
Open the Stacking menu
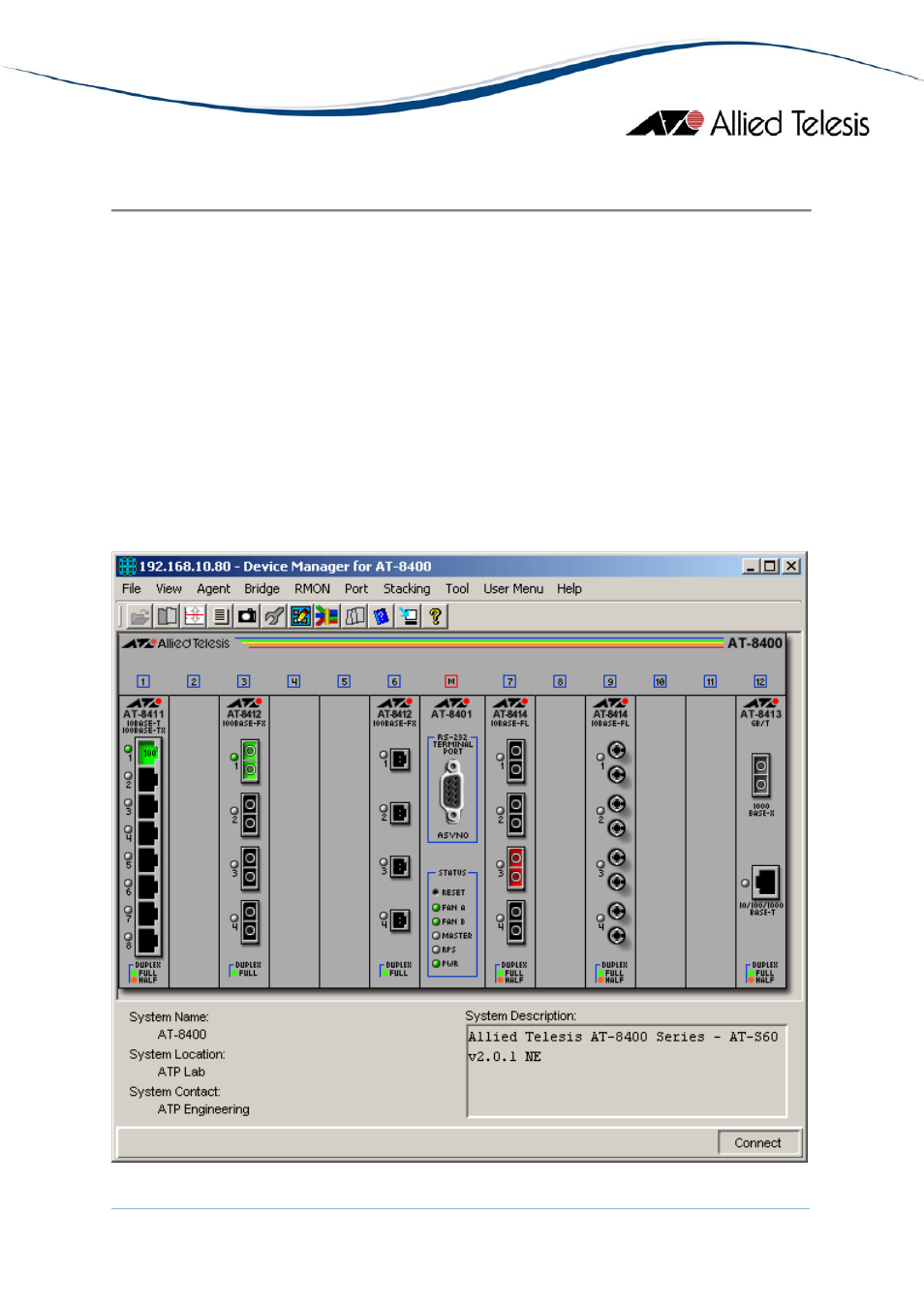click(x=407, y=588)
